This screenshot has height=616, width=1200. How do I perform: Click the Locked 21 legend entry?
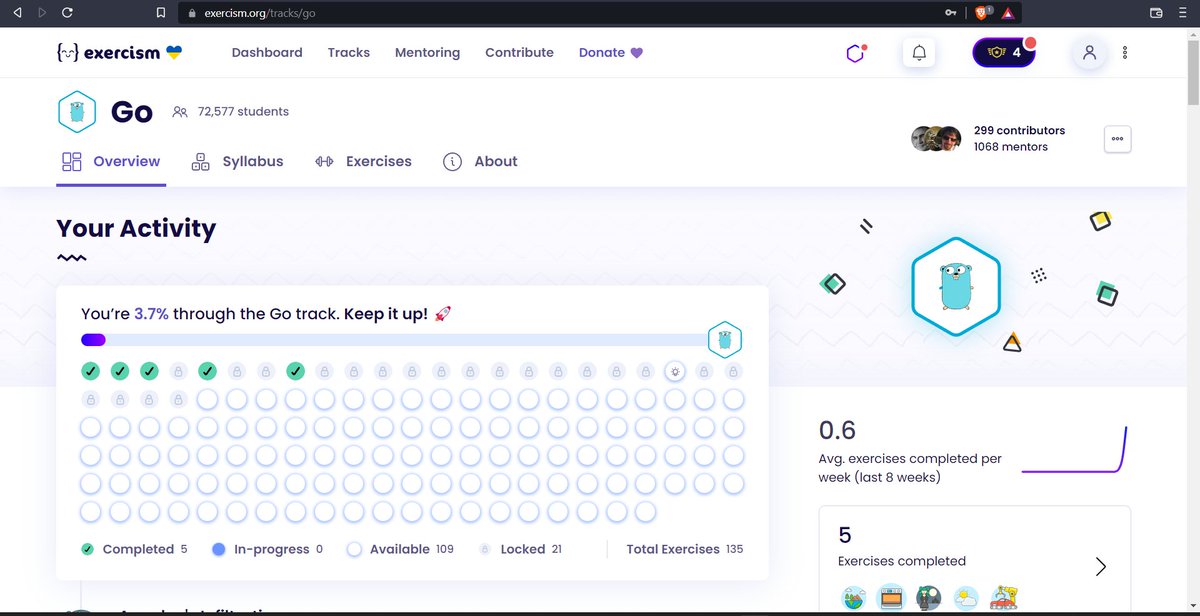click(x=521, y=549)
